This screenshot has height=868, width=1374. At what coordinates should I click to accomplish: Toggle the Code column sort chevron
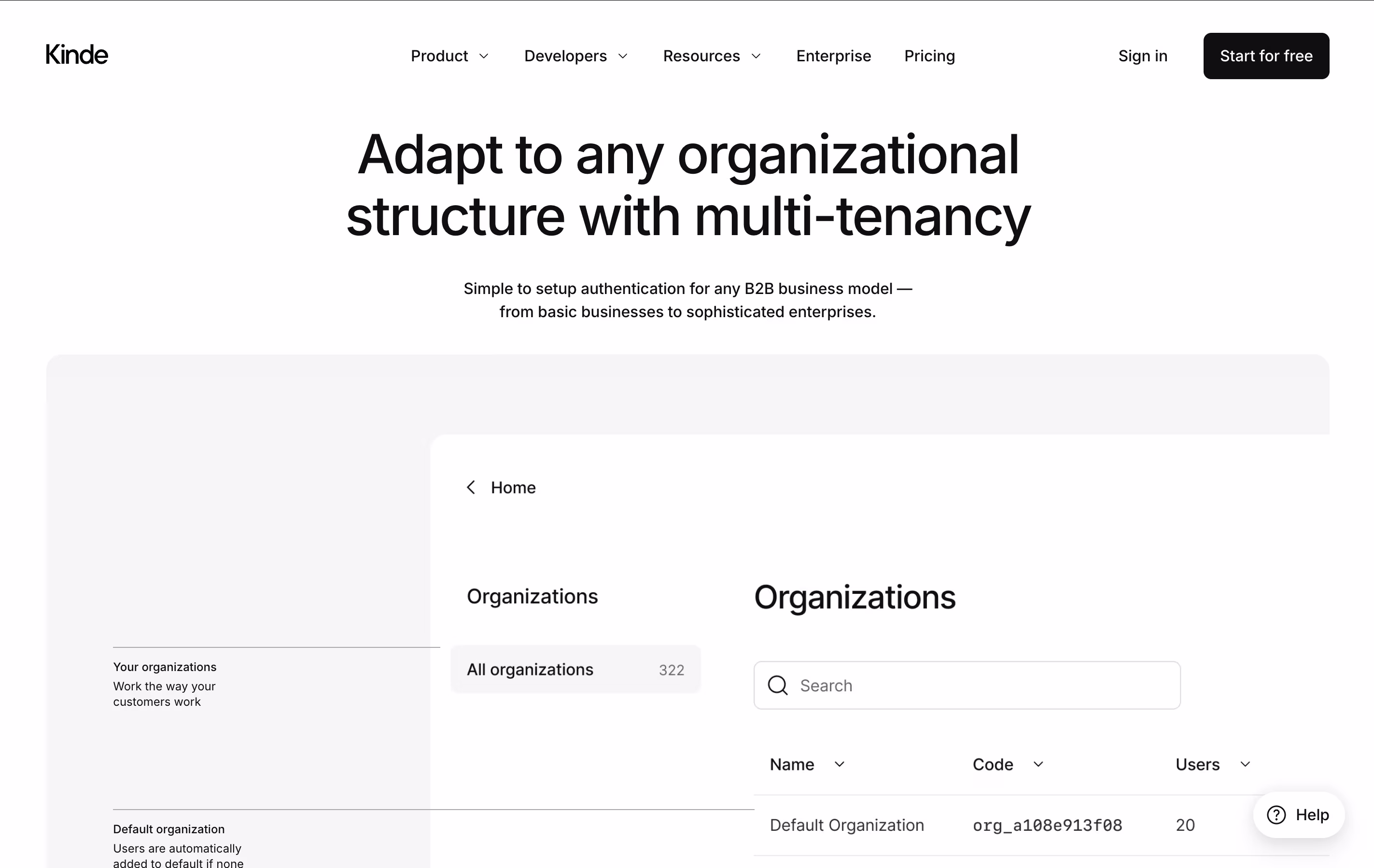point(1038,764)
